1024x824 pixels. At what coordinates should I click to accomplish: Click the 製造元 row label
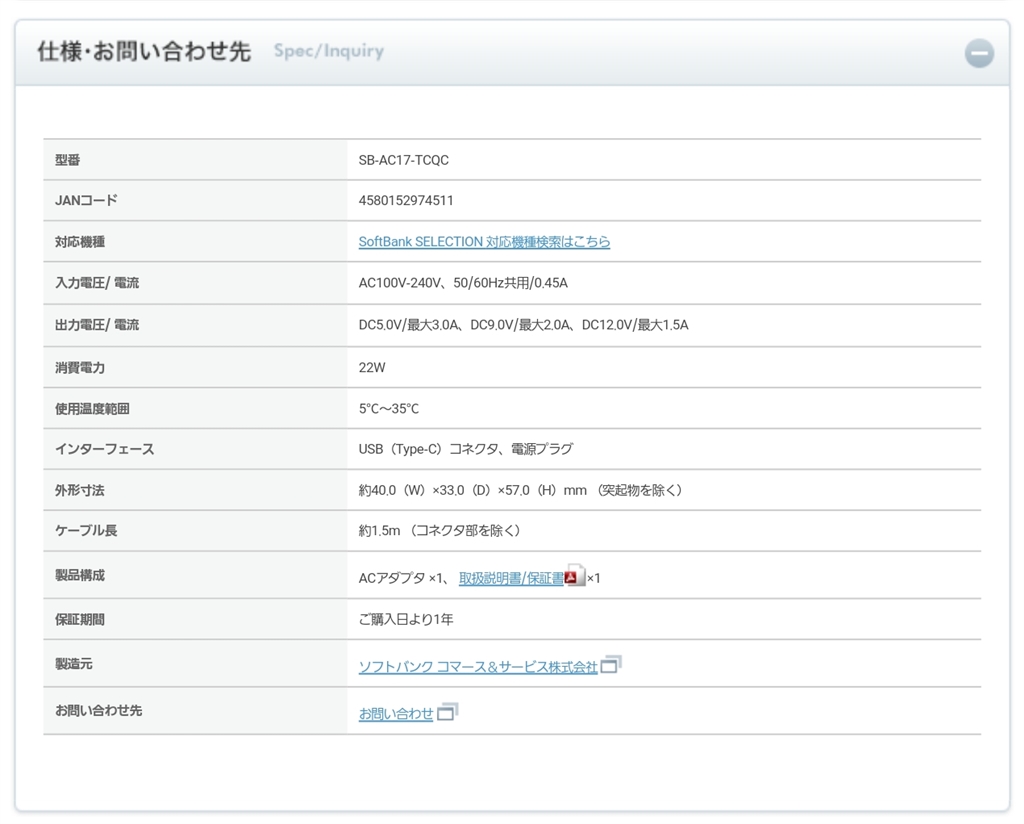74,664
